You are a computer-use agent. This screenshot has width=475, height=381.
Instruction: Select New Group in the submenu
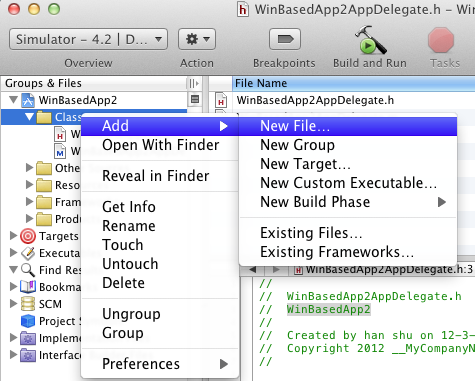tap(348, 145)
